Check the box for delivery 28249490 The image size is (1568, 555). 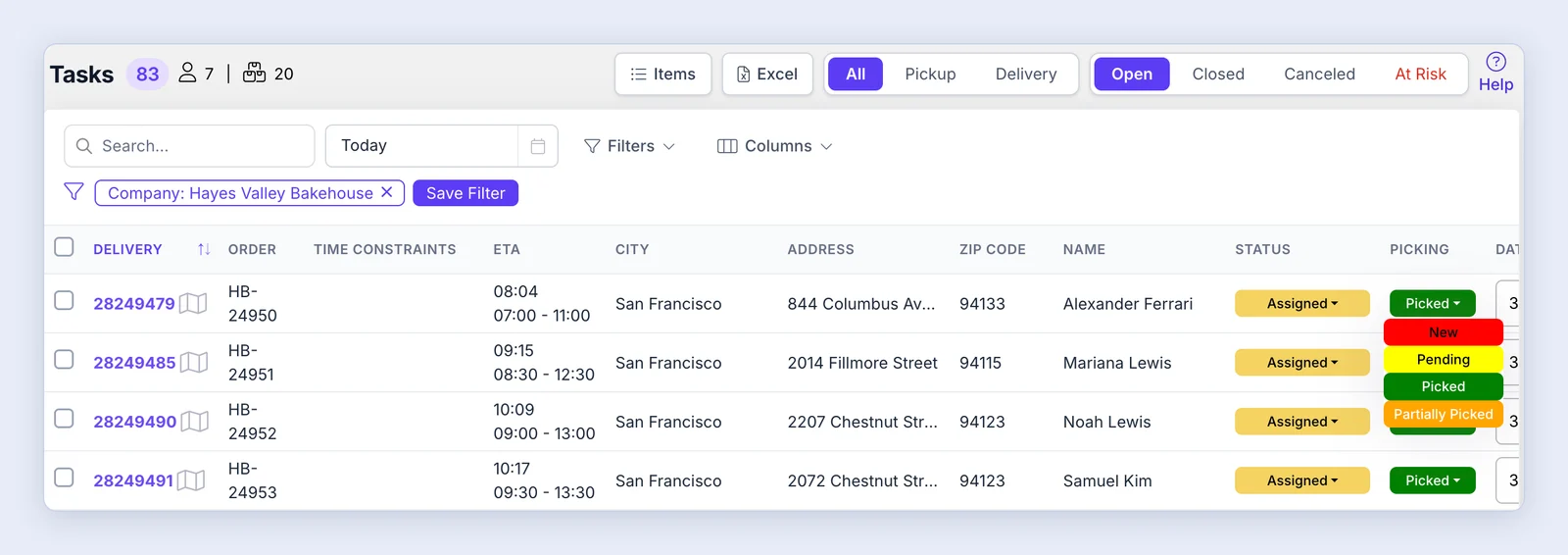(64, 418)
